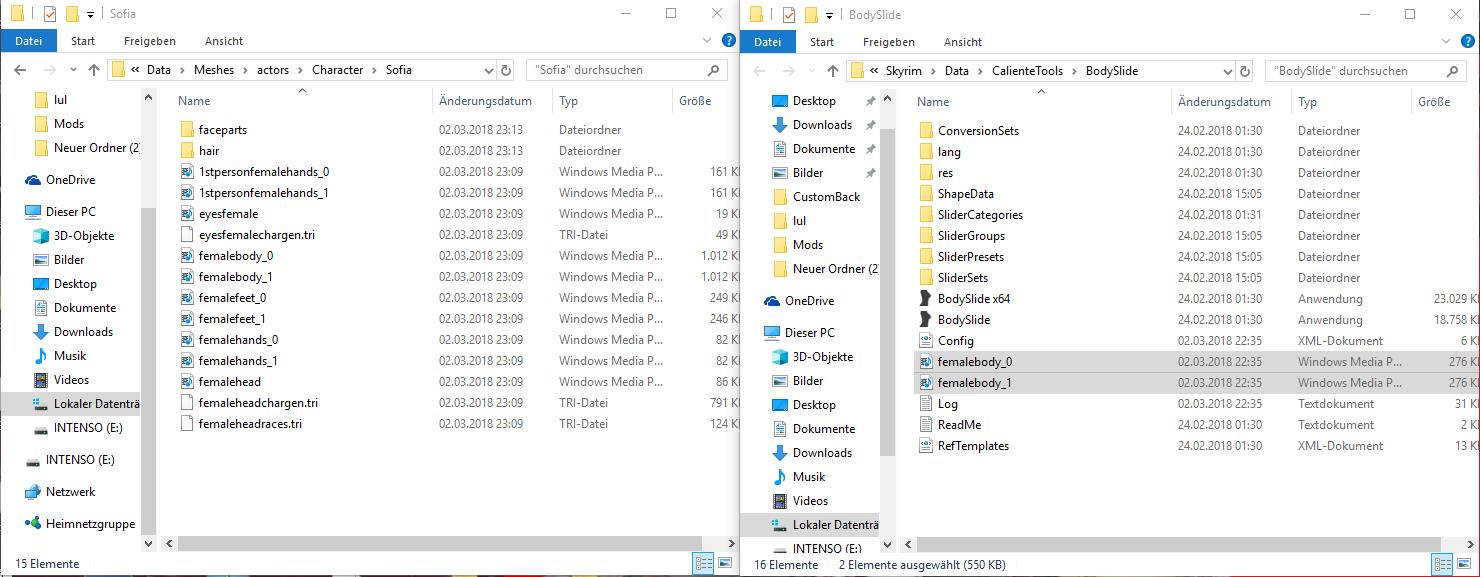Open OneDrive in Sofia window sidebar
1480x577 pixels.
pyautogui.click(x=70, y=180)
